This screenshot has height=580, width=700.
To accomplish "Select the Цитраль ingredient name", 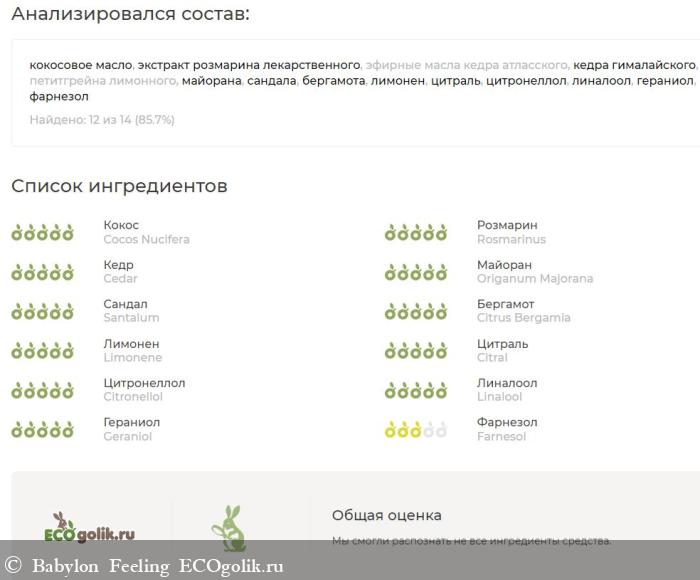I will click(x=502, y=343).
